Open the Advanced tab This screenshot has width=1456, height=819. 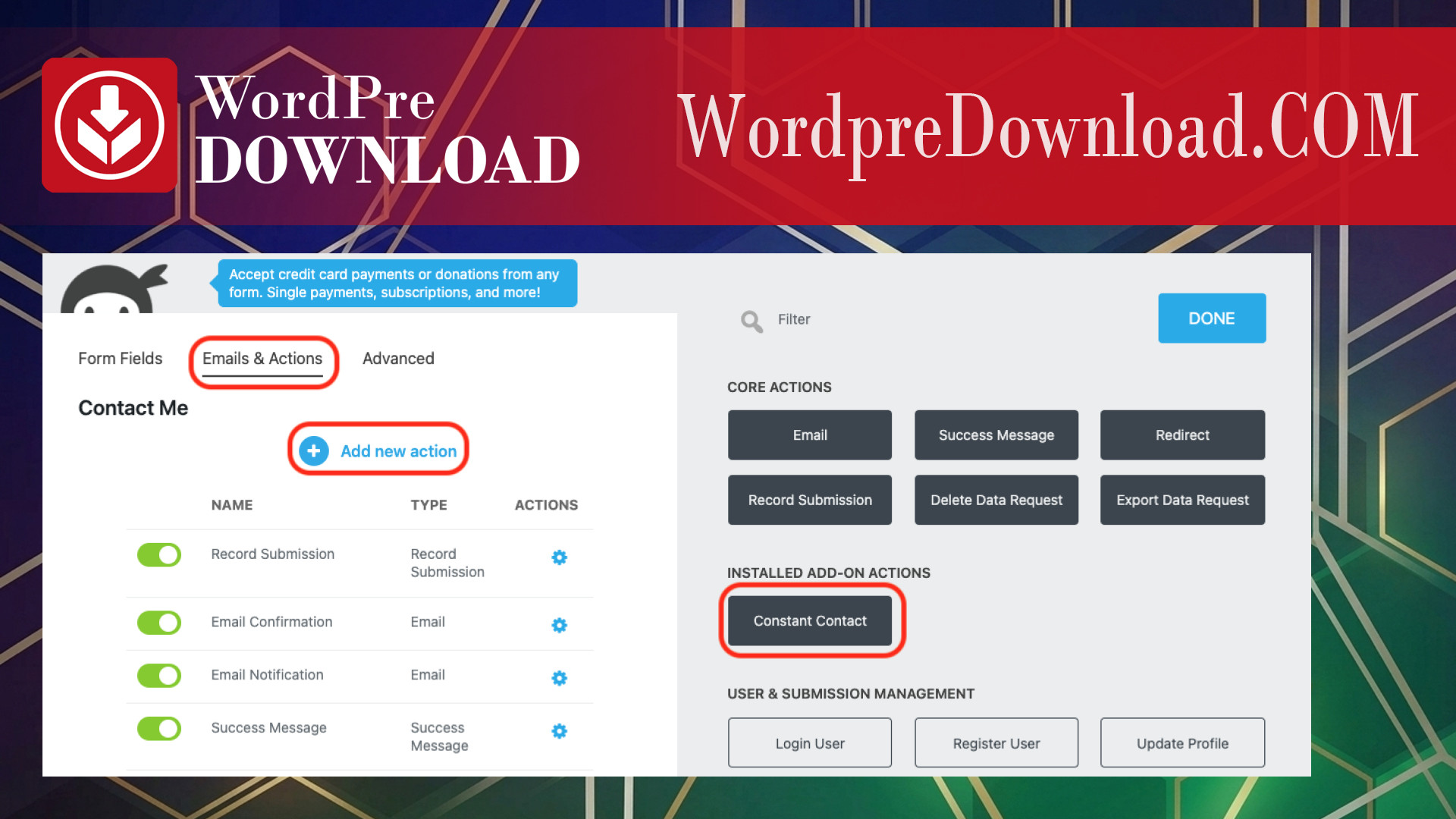pyautogui.click(x=398, y=359)
